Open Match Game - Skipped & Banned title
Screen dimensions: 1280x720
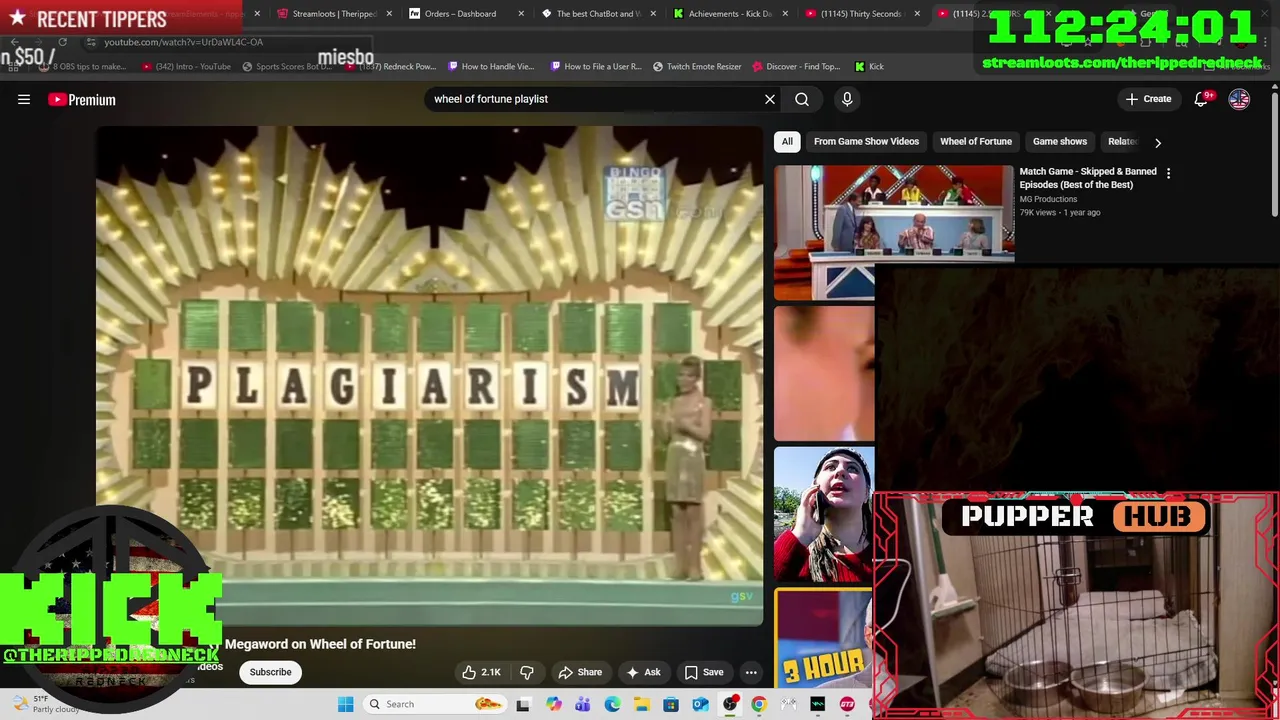tap(1088, 178)
